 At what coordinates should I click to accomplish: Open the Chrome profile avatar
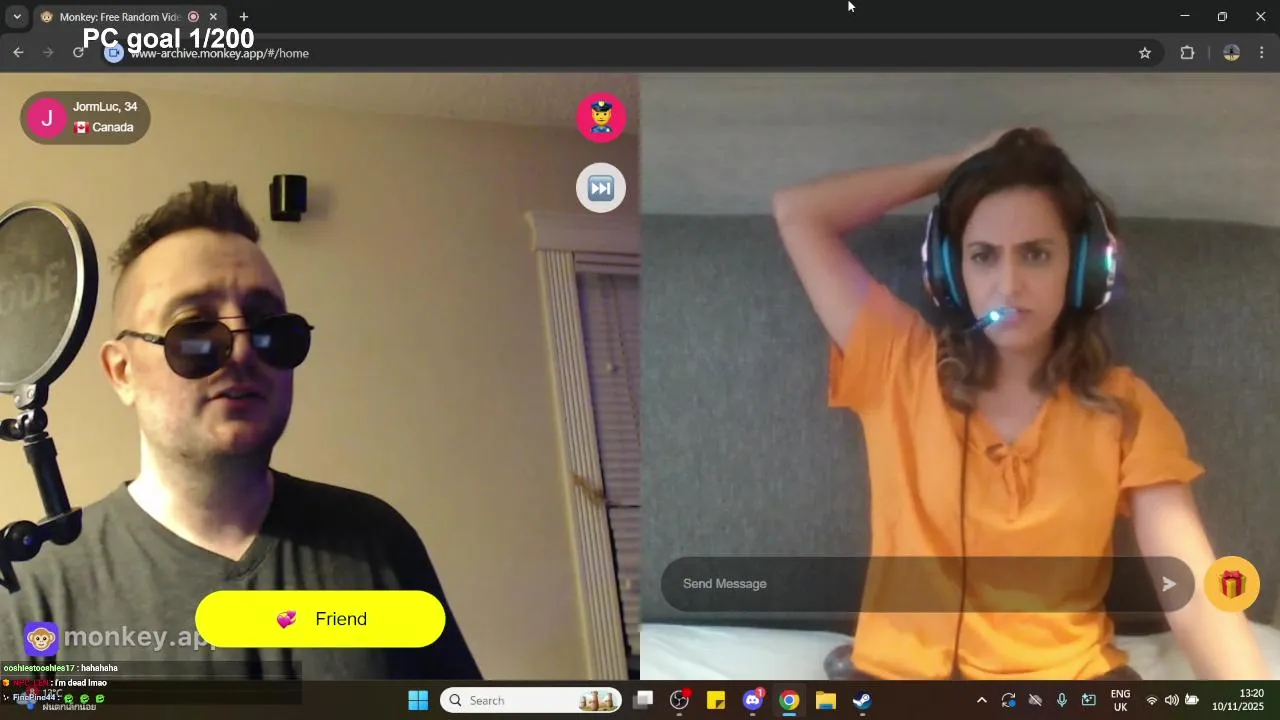tap(1232, 53)
